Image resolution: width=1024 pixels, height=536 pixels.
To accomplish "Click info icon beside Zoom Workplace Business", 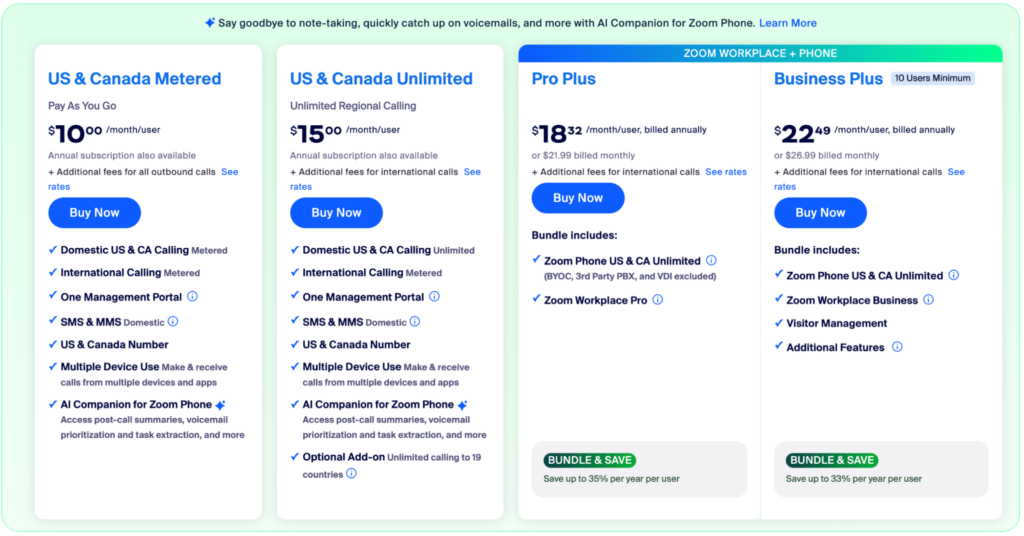I will (x=928, y=300).
